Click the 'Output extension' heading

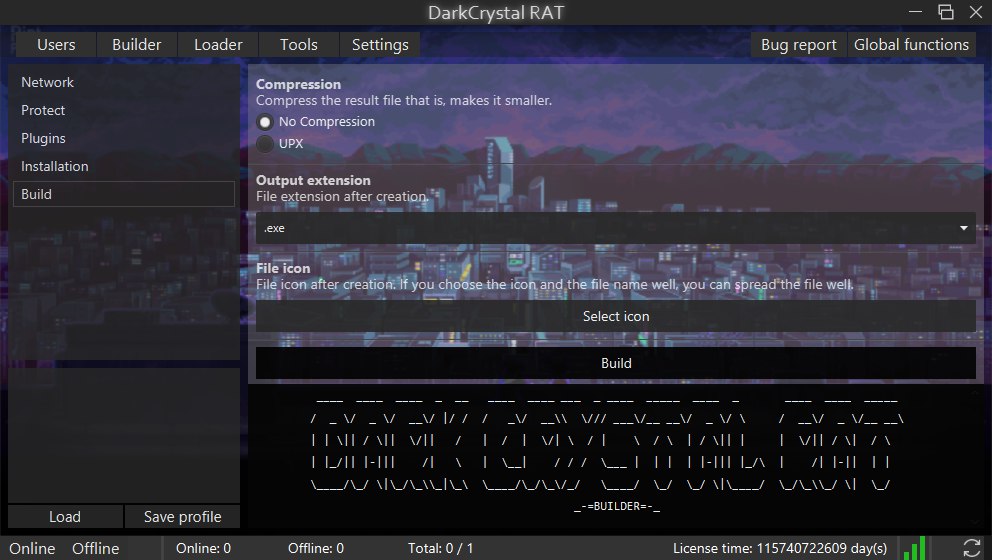click(x=313, y=180)
